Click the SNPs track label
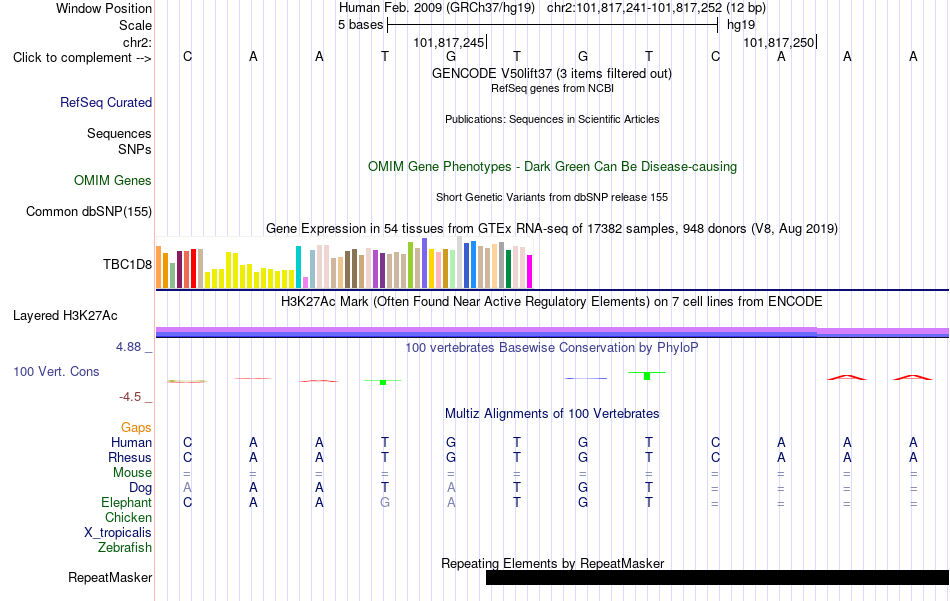Viewport: 950px width, 601px height. click(x=135, y=149)
